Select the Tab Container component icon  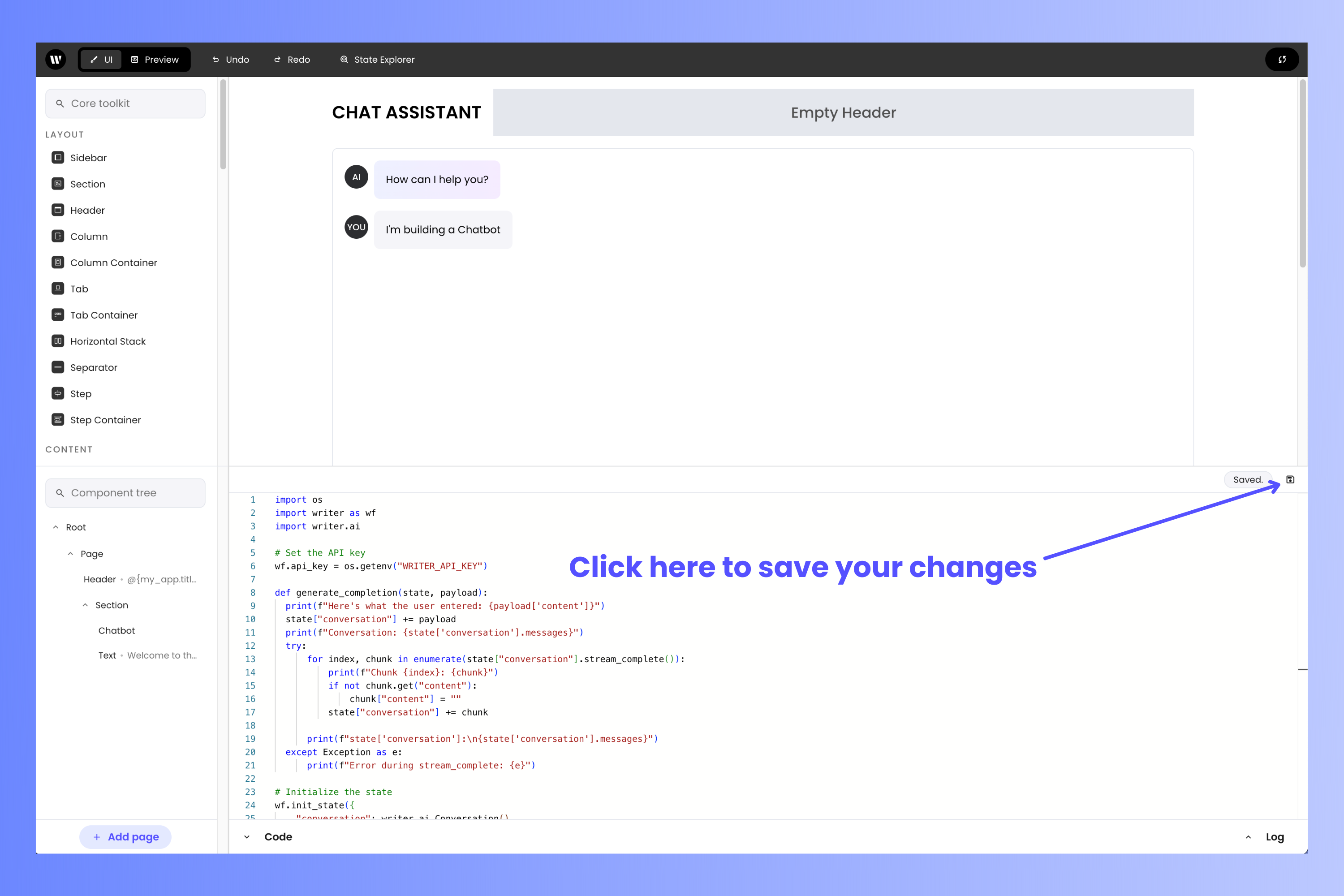point(58,315)
